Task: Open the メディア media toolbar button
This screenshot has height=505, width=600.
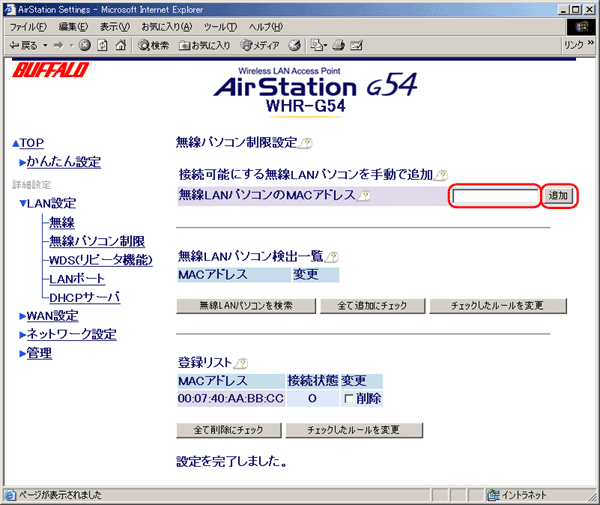Action: [260, 46]
